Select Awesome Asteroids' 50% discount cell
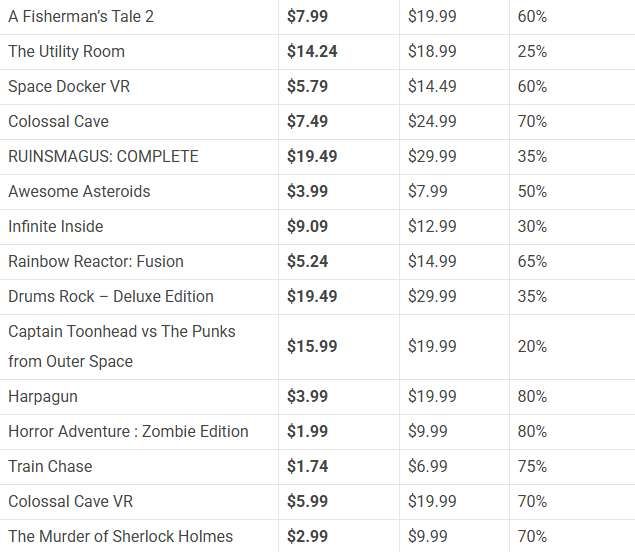 coord(532,192)
